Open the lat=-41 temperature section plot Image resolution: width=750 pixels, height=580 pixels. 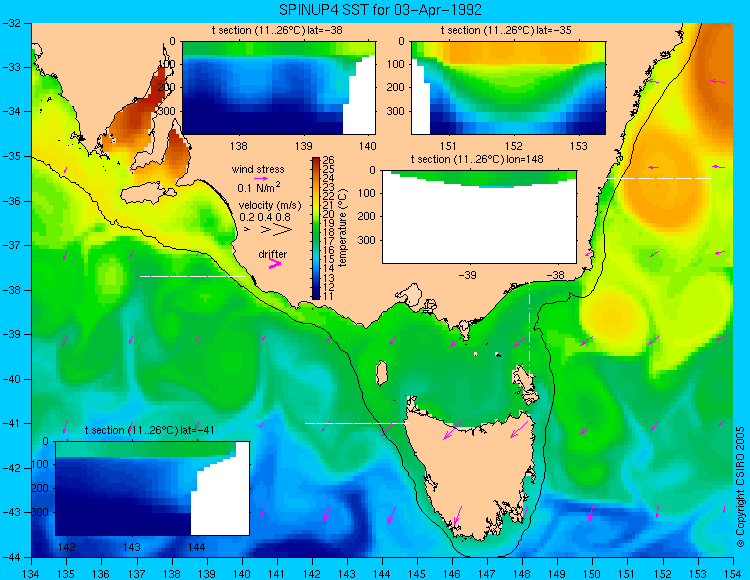(x=153, y=488)
